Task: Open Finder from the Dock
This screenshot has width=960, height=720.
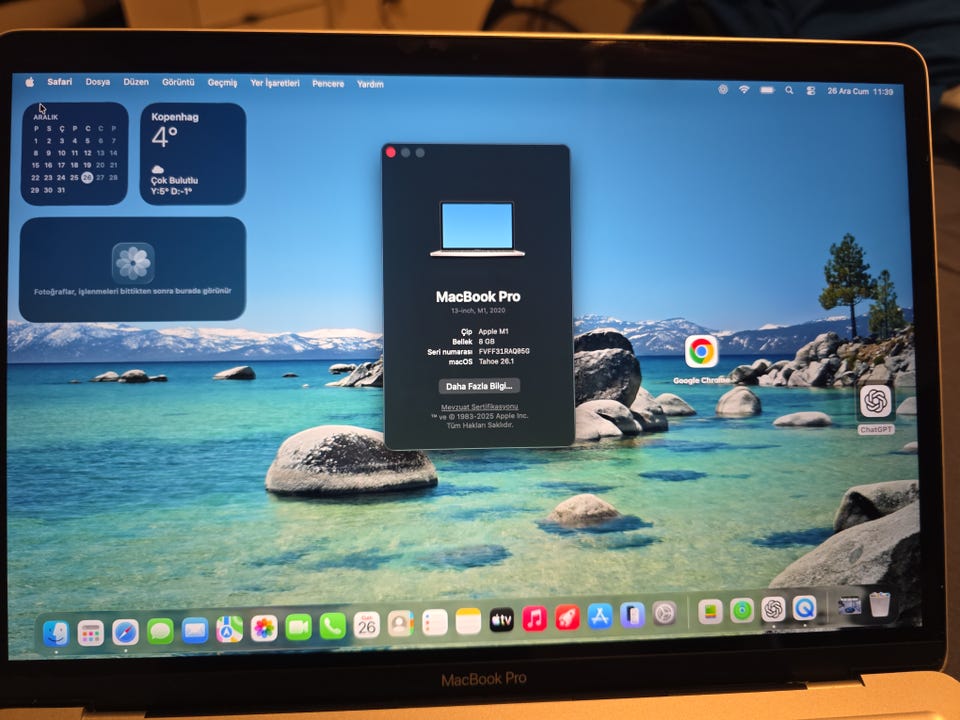Action: point(56,634)
